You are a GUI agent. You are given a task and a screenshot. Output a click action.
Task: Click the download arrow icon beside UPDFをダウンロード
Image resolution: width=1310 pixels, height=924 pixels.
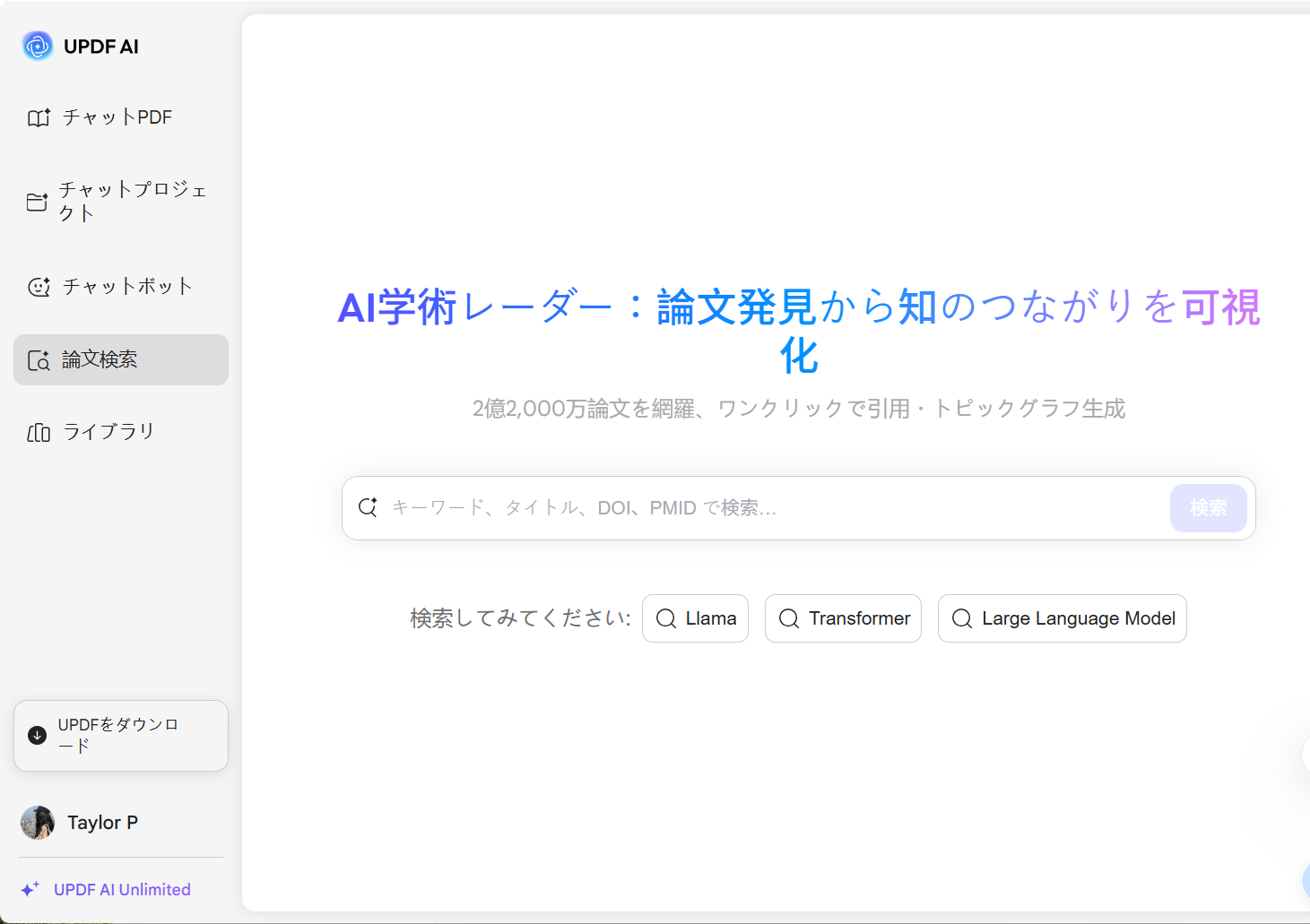[x=37, y=736]
